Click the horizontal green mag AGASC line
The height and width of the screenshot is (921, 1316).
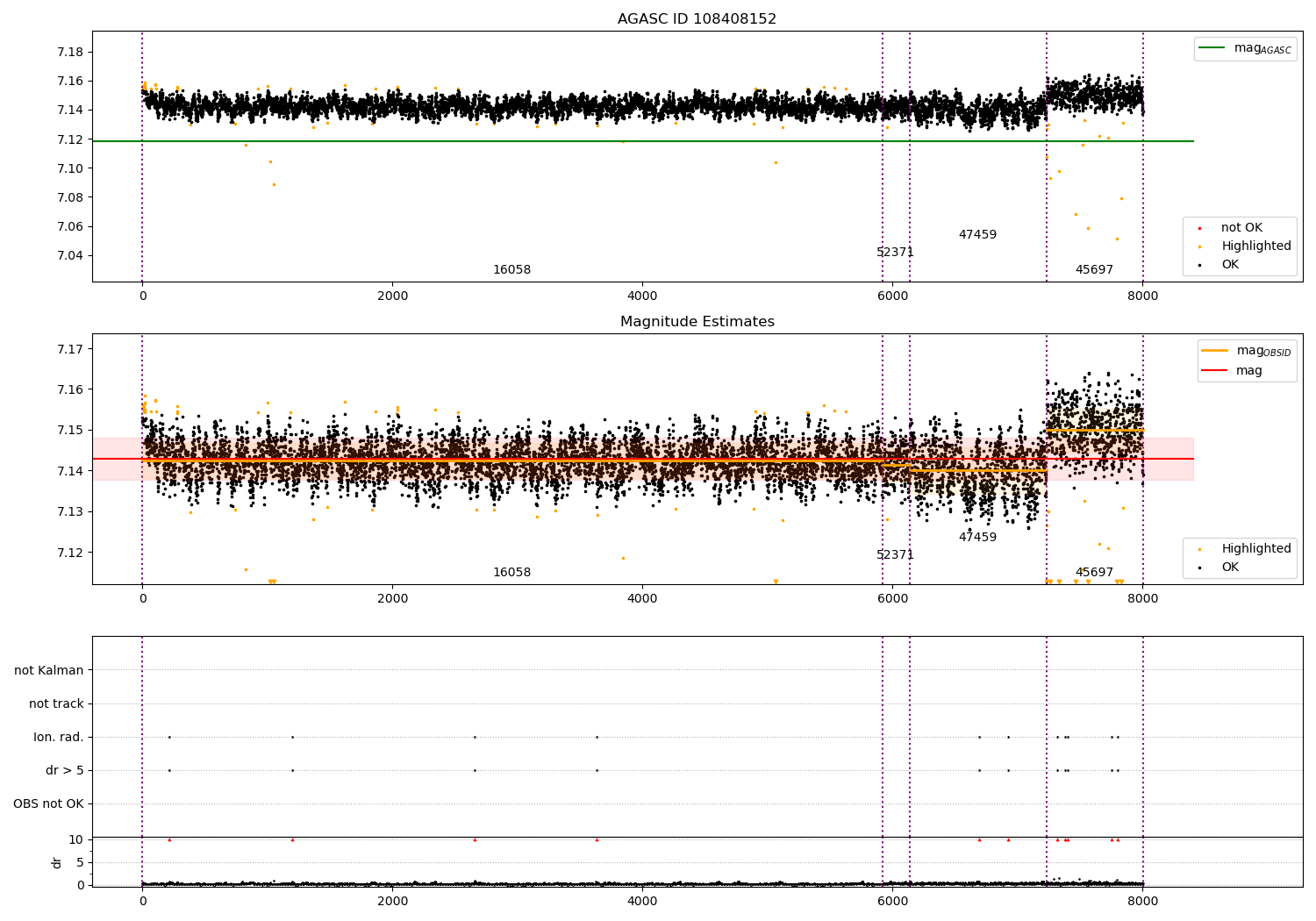pos(643,141)
